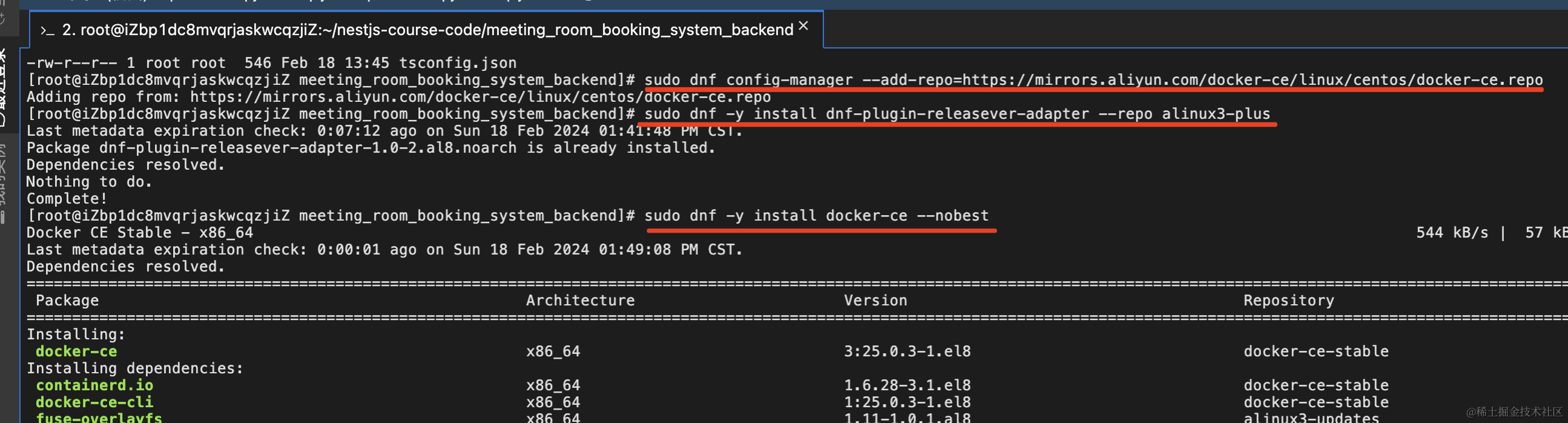Click the Repository column header

[1289, 301]
